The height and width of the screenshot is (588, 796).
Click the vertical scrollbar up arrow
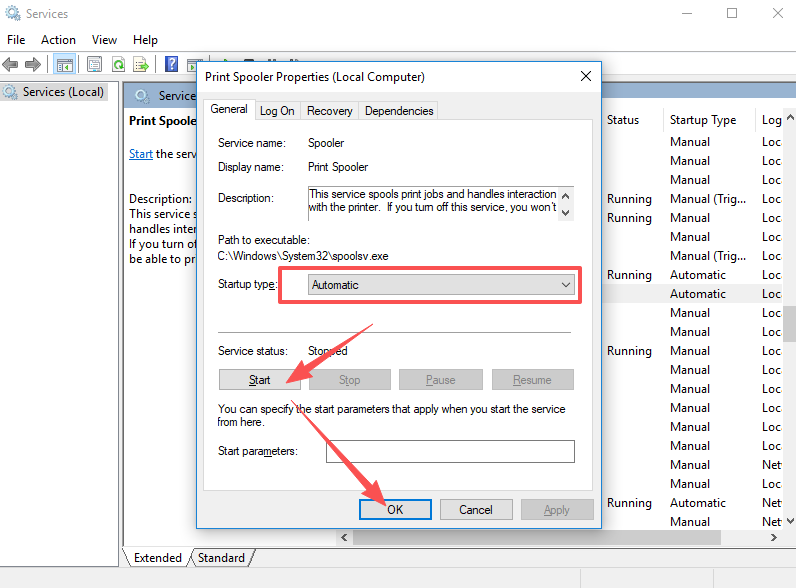tap(790, 117)
